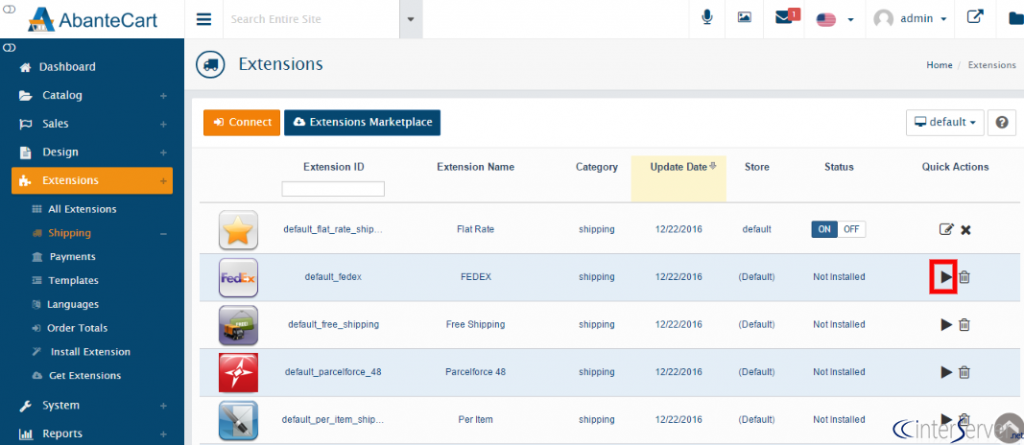Click the Parcelforce red thumbnail
1024x445 pixels.
pyautogui.click(x=238, y=372)
